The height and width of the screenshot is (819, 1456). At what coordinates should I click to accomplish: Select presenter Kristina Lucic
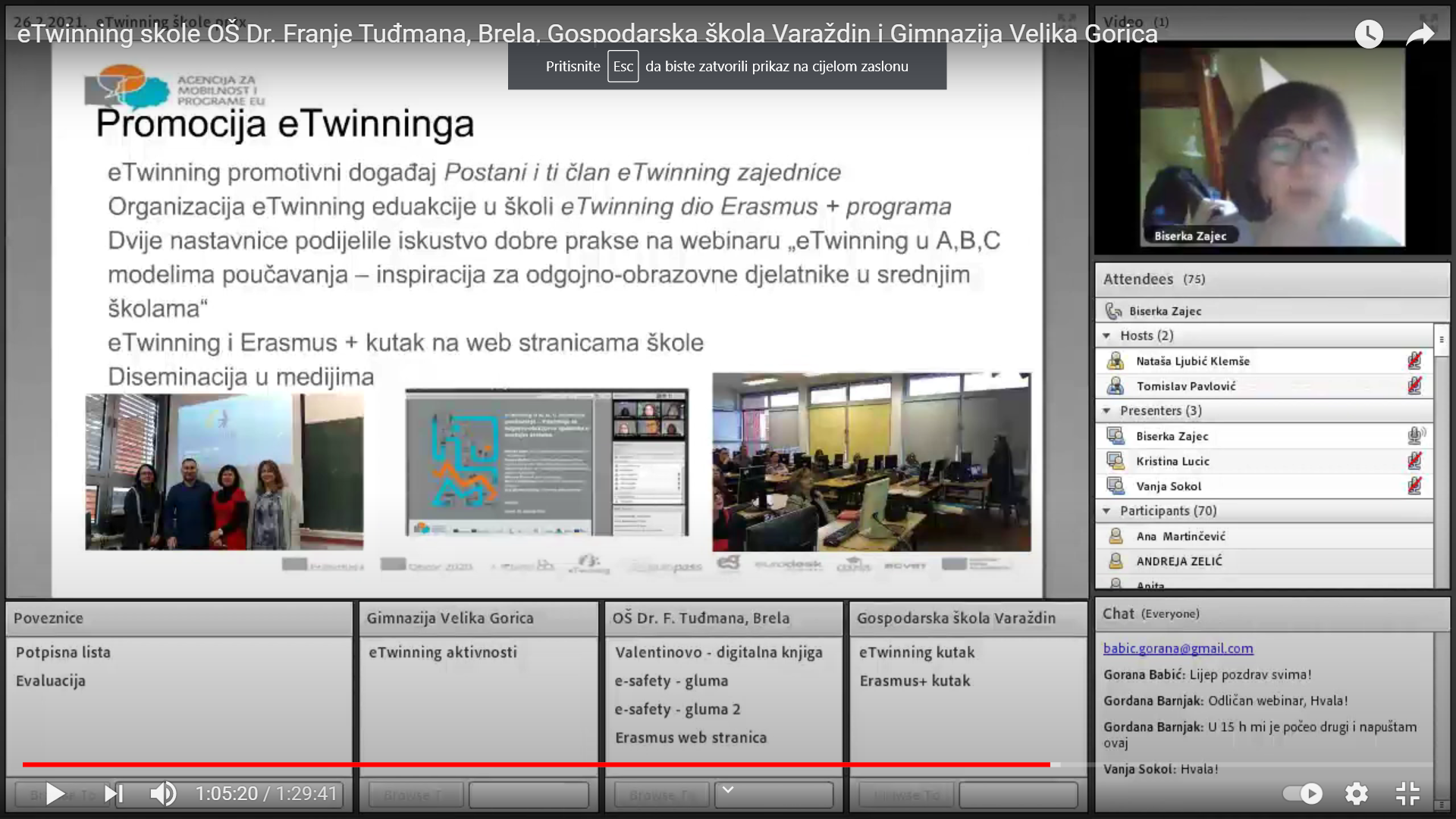click(1265, 460)
